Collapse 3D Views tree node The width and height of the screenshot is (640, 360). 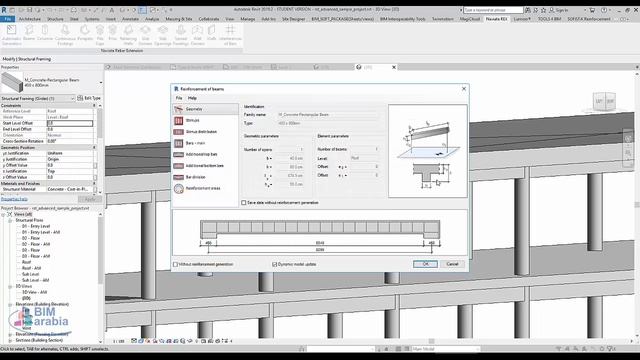click(x=10, y=287)
